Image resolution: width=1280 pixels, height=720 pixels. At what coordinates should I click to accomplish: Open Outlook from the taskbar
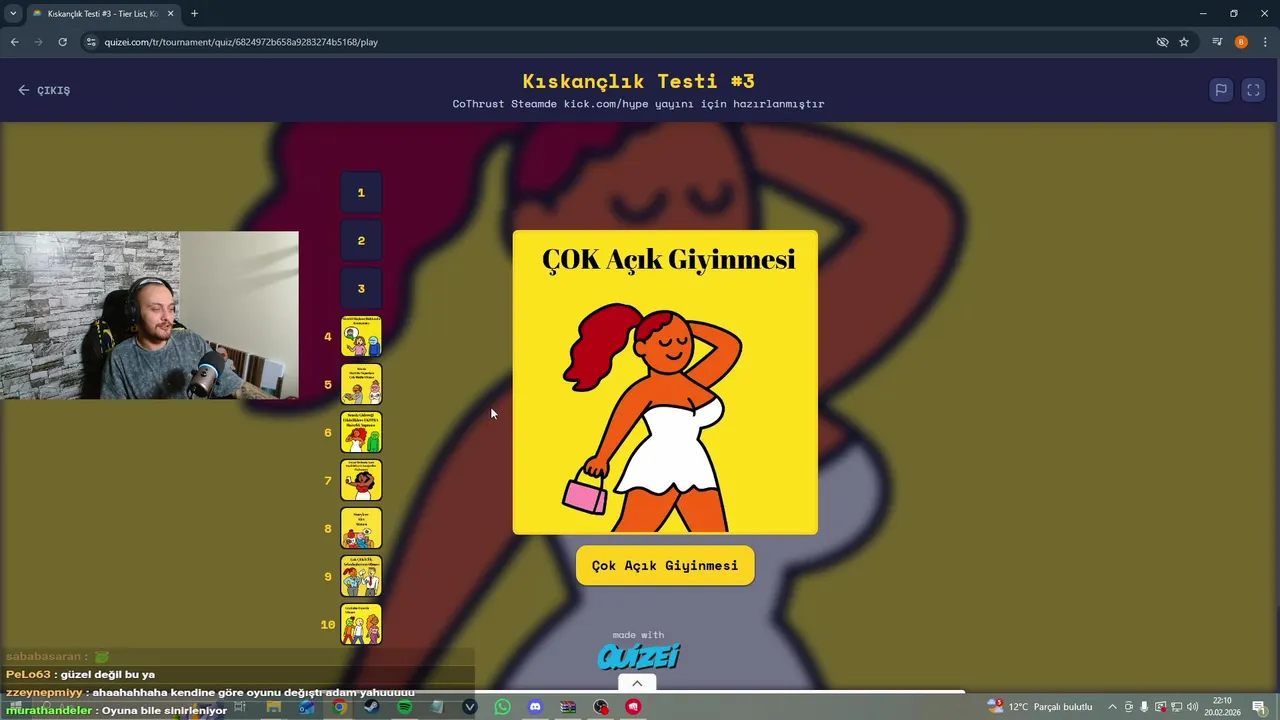pyautogui.click(x=306, y=707)
